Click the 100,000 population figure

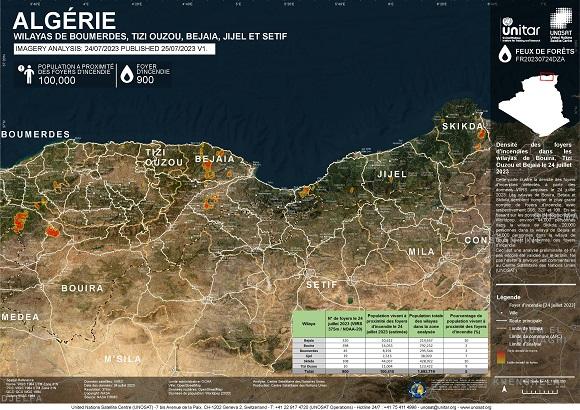57,80
